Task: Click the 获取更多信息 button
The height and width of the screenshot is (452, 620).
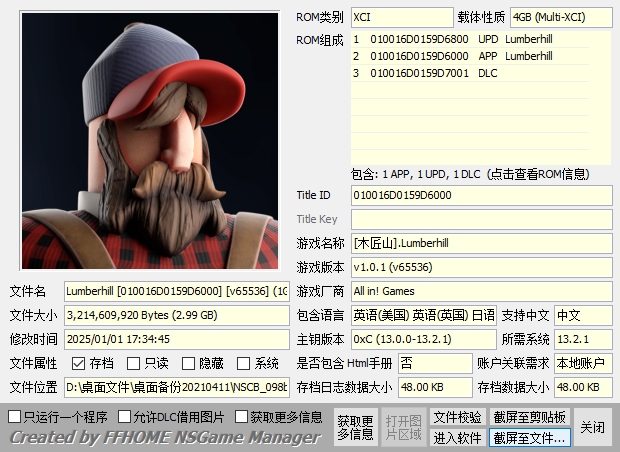Action: pos(355,427)
